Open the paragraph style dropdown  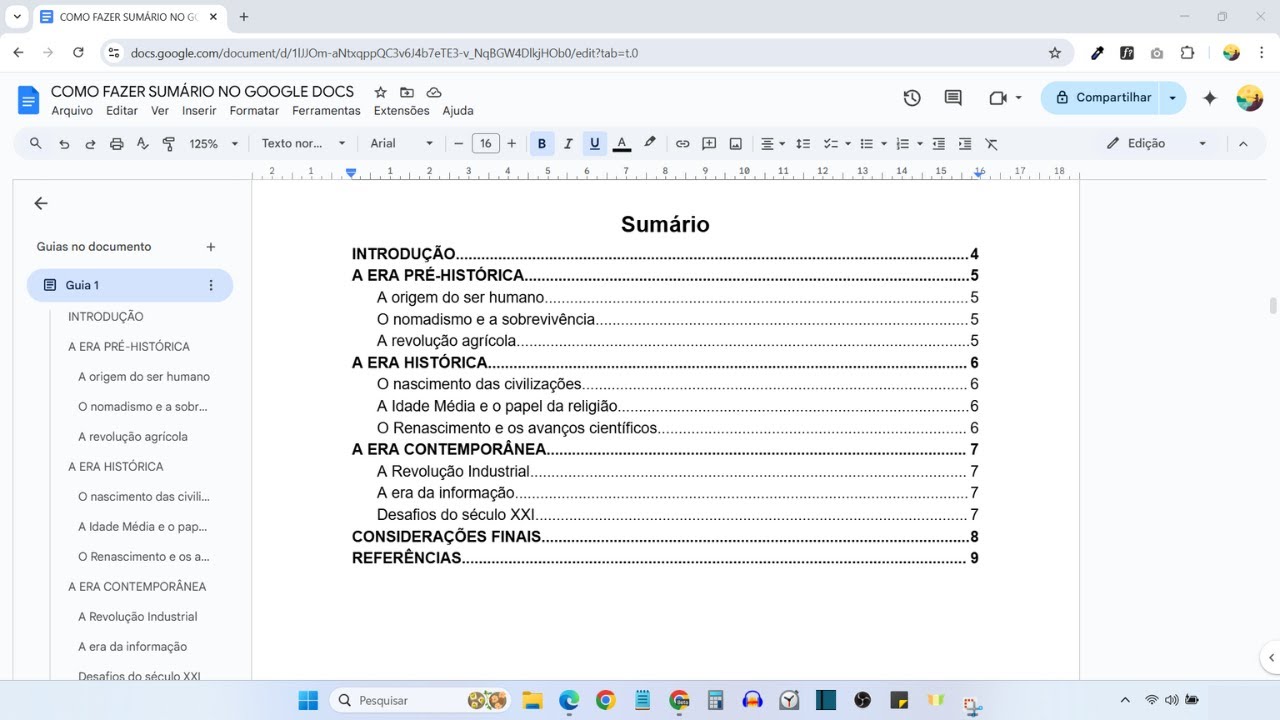click(303, 144)
